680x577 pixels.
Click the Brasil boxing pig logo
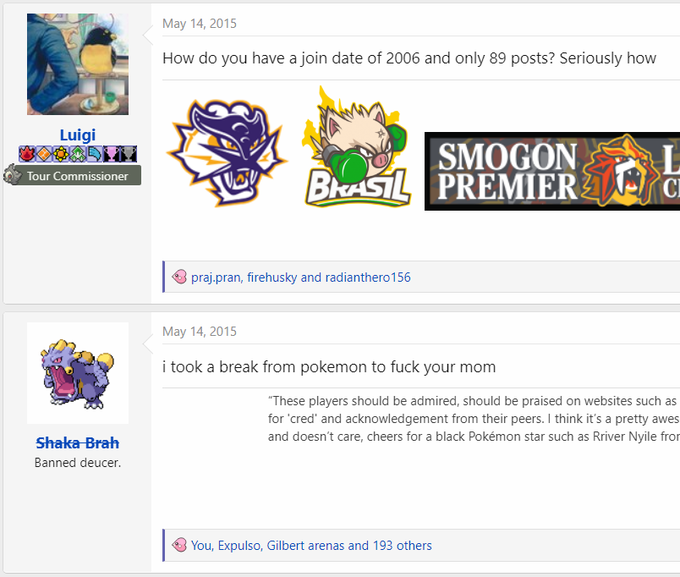coord(356,148)
